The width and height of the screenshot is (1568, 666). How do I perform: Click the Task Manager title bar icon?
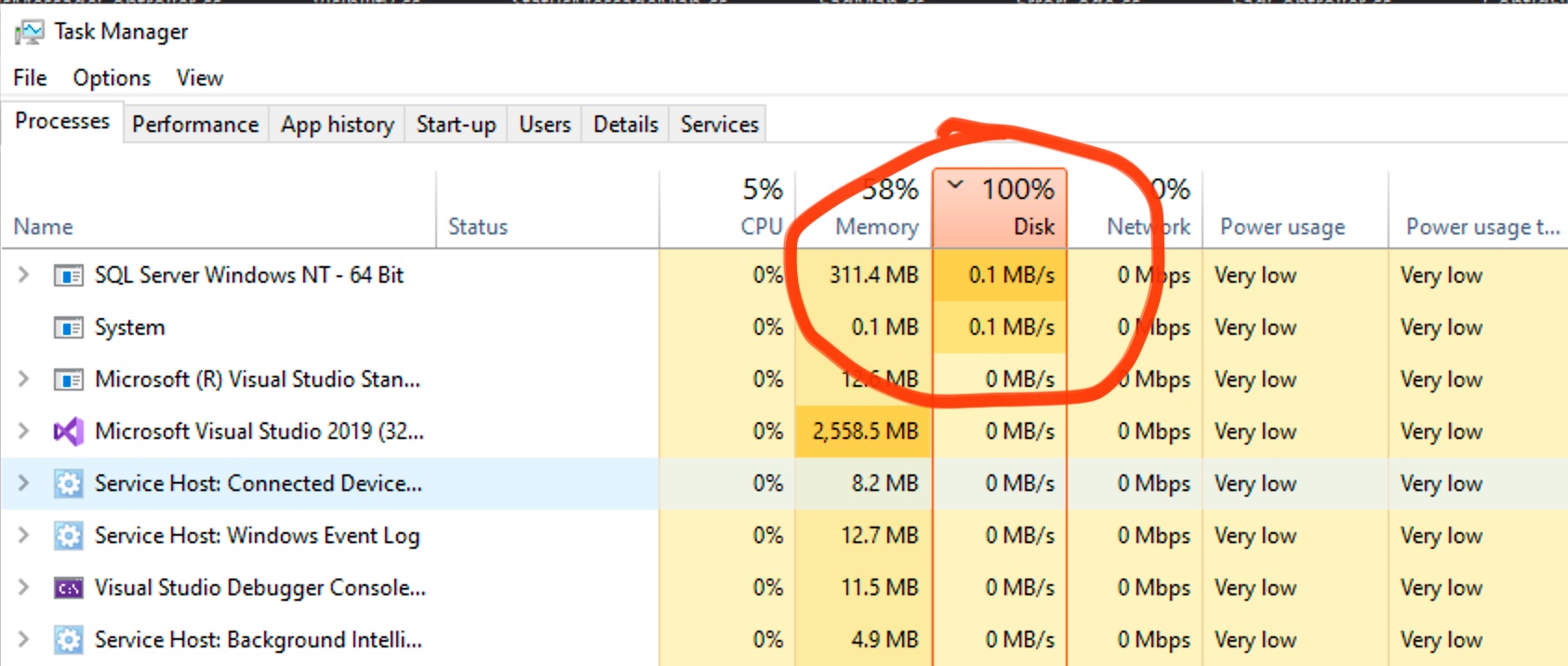[x=29, y=33]
